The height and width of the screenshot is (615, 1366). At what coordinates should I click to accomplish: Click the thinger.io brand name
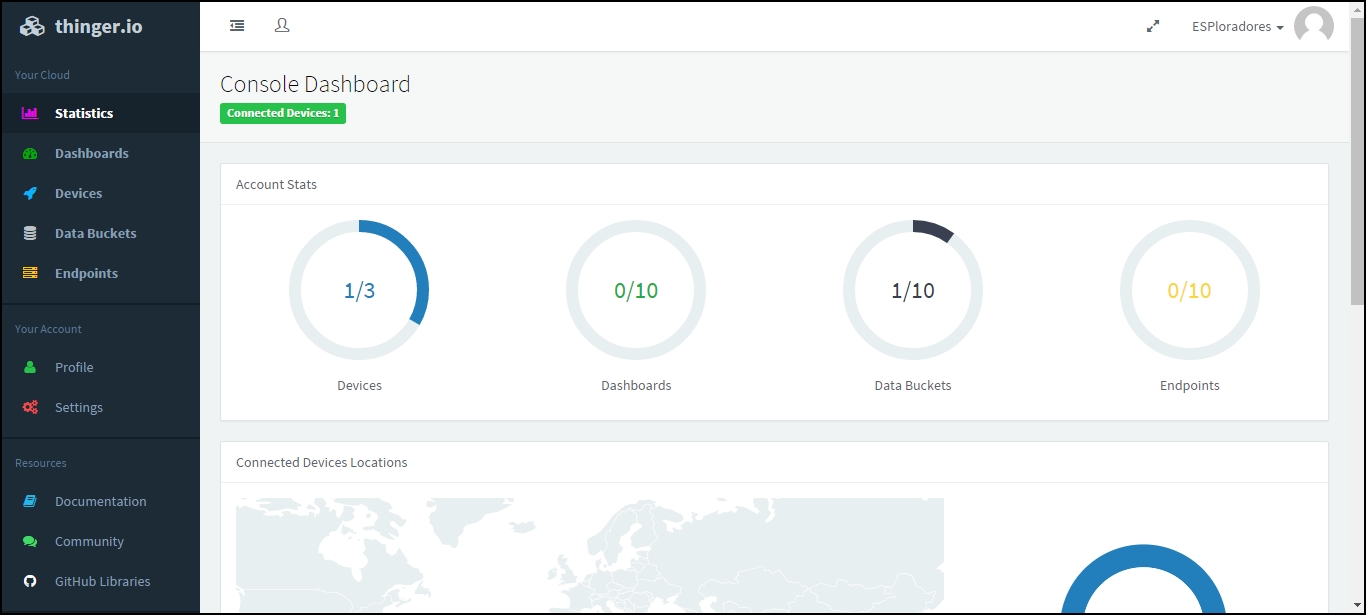[x=99, y=27]
